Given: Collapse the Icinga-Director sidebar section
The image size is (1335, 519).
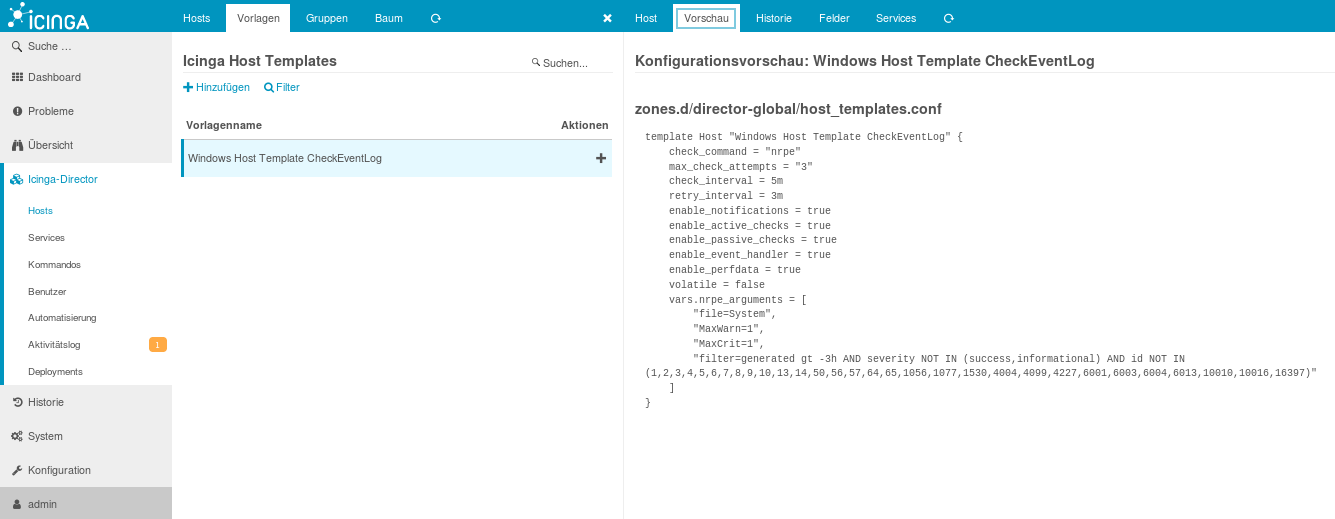Looking at the screenshot, I should (62, 179).
